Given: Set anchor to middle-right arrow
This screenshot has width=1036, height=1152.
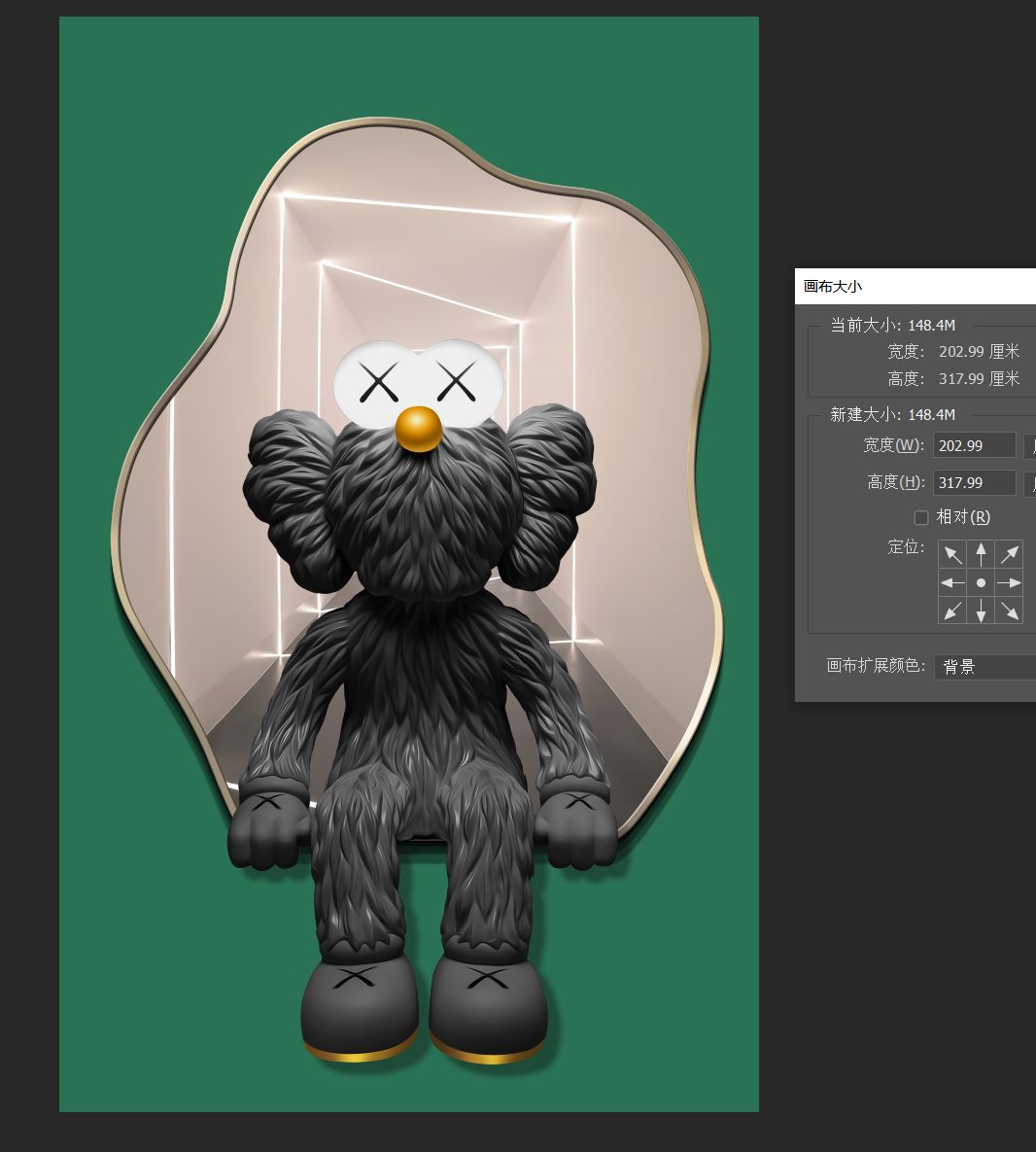Looking at the screenshot, I should [x=1009, y=582].
